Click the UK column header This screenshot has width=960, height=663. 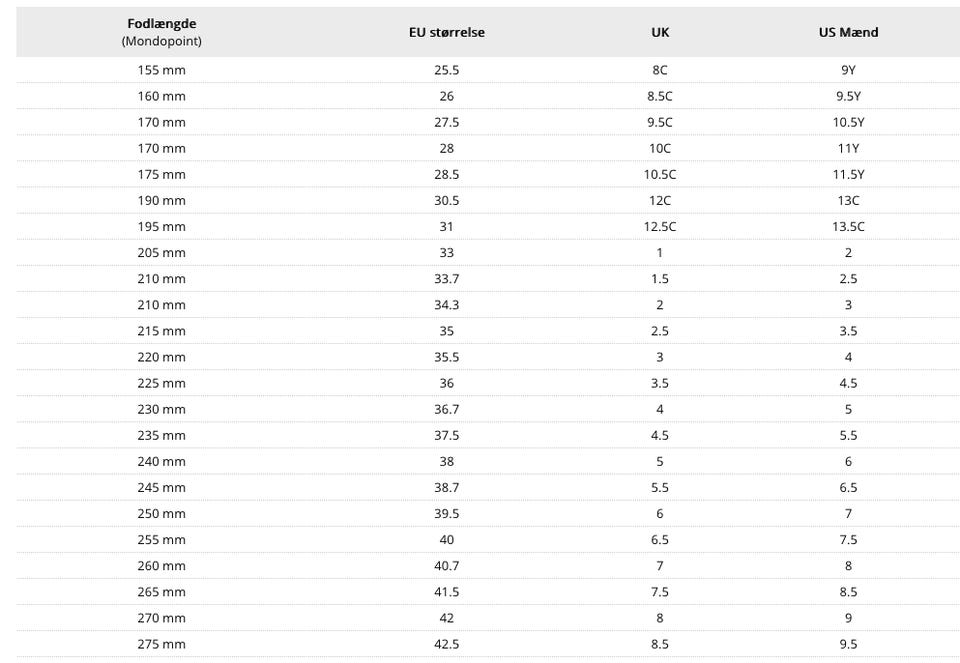coord(660,32)
